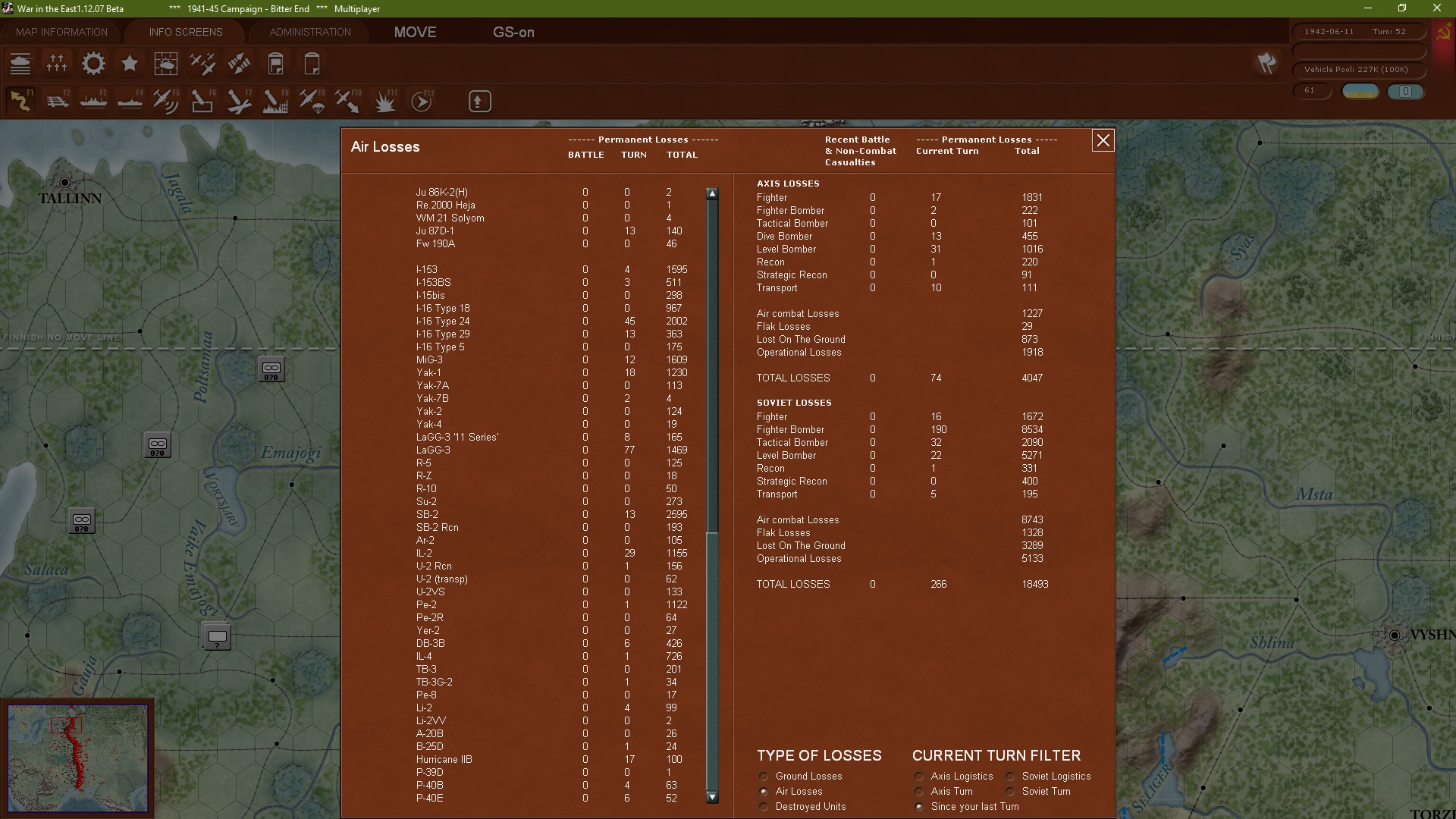This screenshot has width=1456, height=819.
Task: Open the blank event log clipboard icon
Action: (312, 64)
